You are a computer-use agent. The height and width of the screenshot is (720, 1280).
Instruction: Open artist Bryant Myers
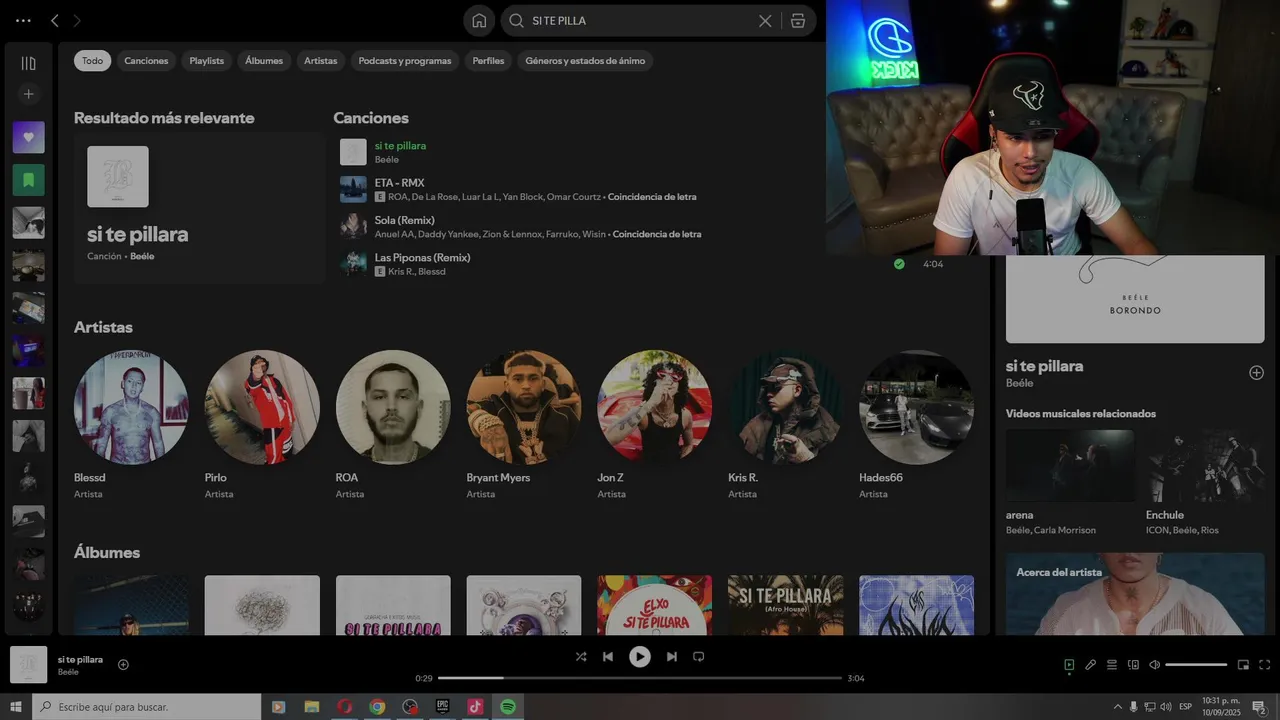click(524, 407)
